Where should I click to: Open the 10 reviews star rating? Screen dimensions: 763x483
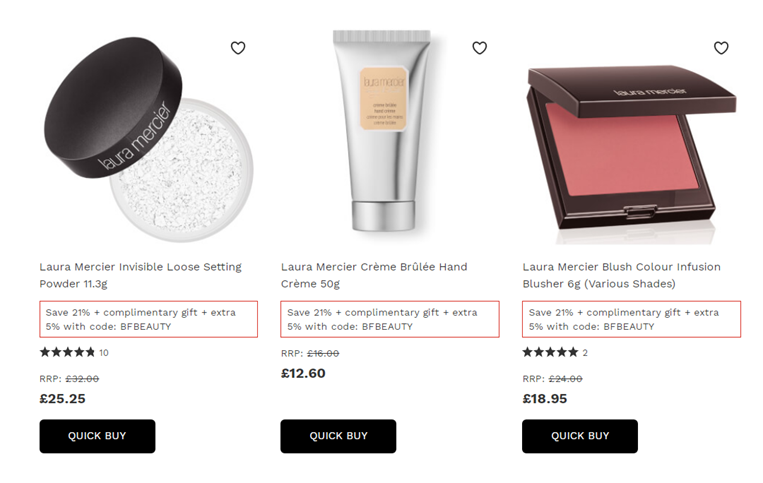74,353
